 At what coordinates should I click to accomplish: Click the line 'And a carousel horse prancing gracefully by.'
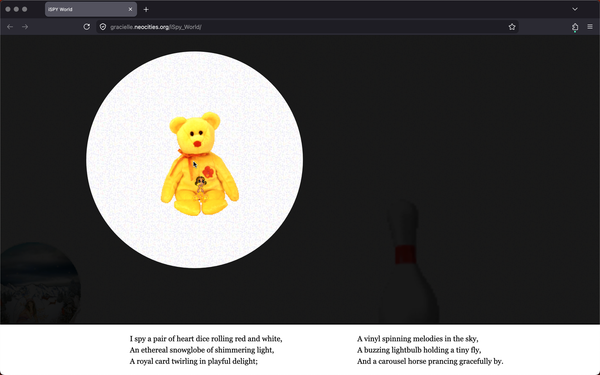(430, 361)
